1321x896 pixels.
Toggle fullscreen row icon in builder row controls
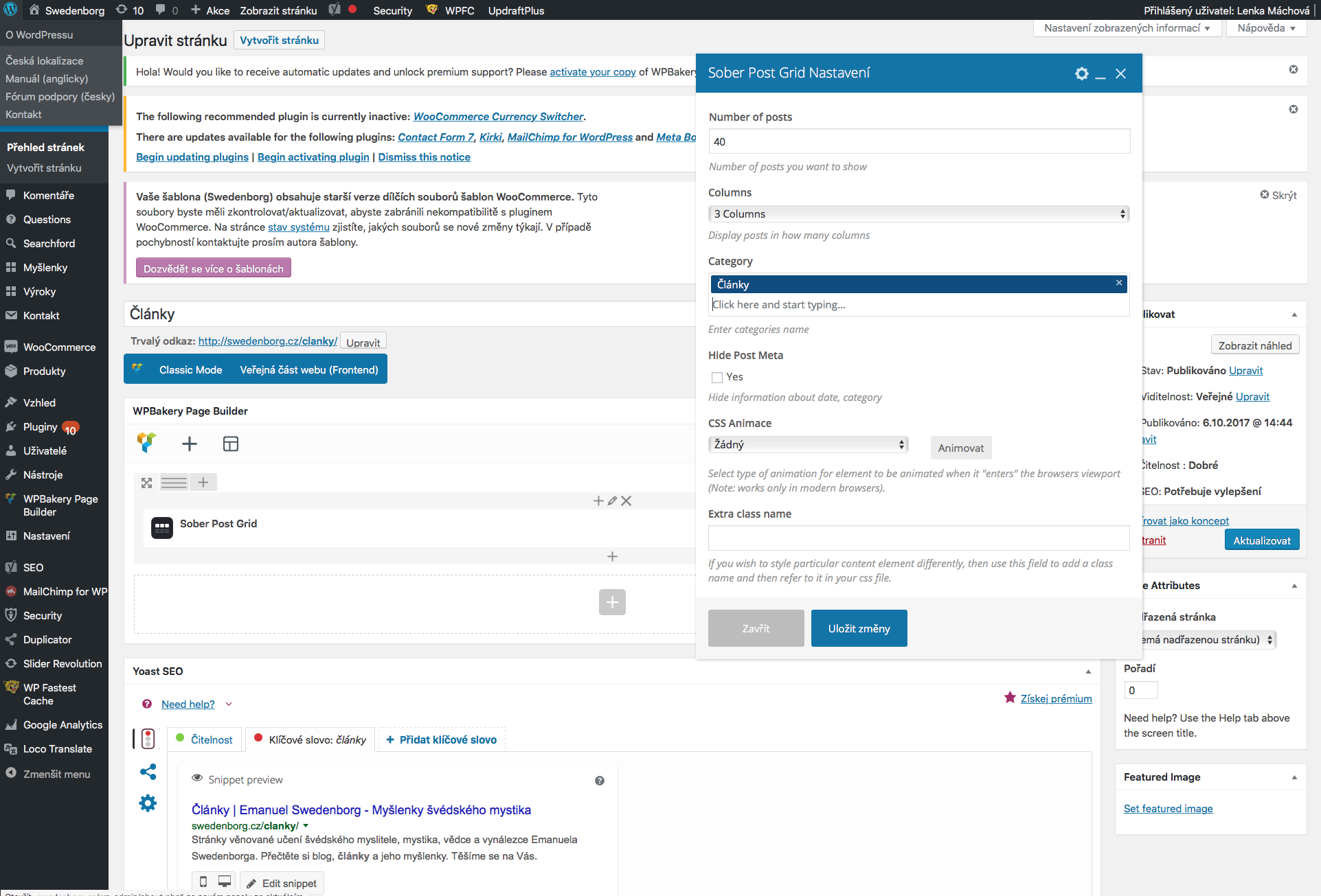tap(146, 483)
